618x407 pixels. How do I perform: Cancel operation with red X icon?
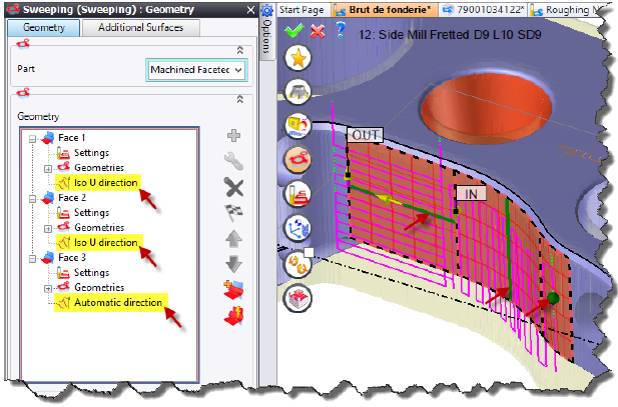(317, 31)
